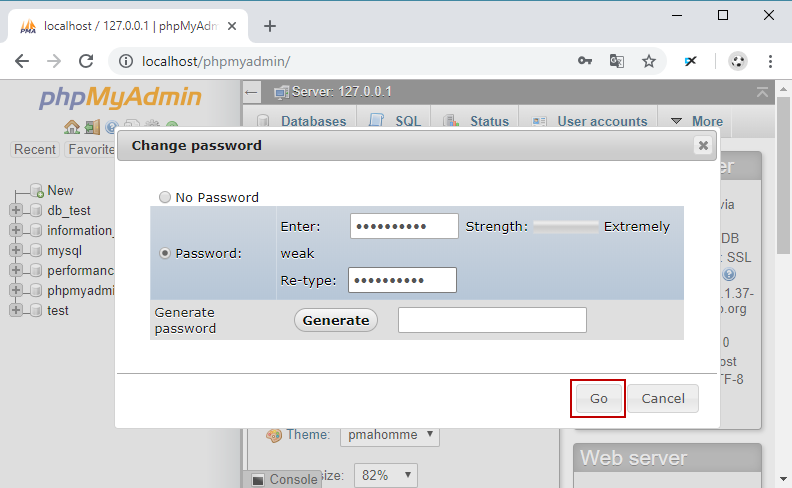Click the Go button
This screenshot has height=488, width=792.
click(599, 399)
